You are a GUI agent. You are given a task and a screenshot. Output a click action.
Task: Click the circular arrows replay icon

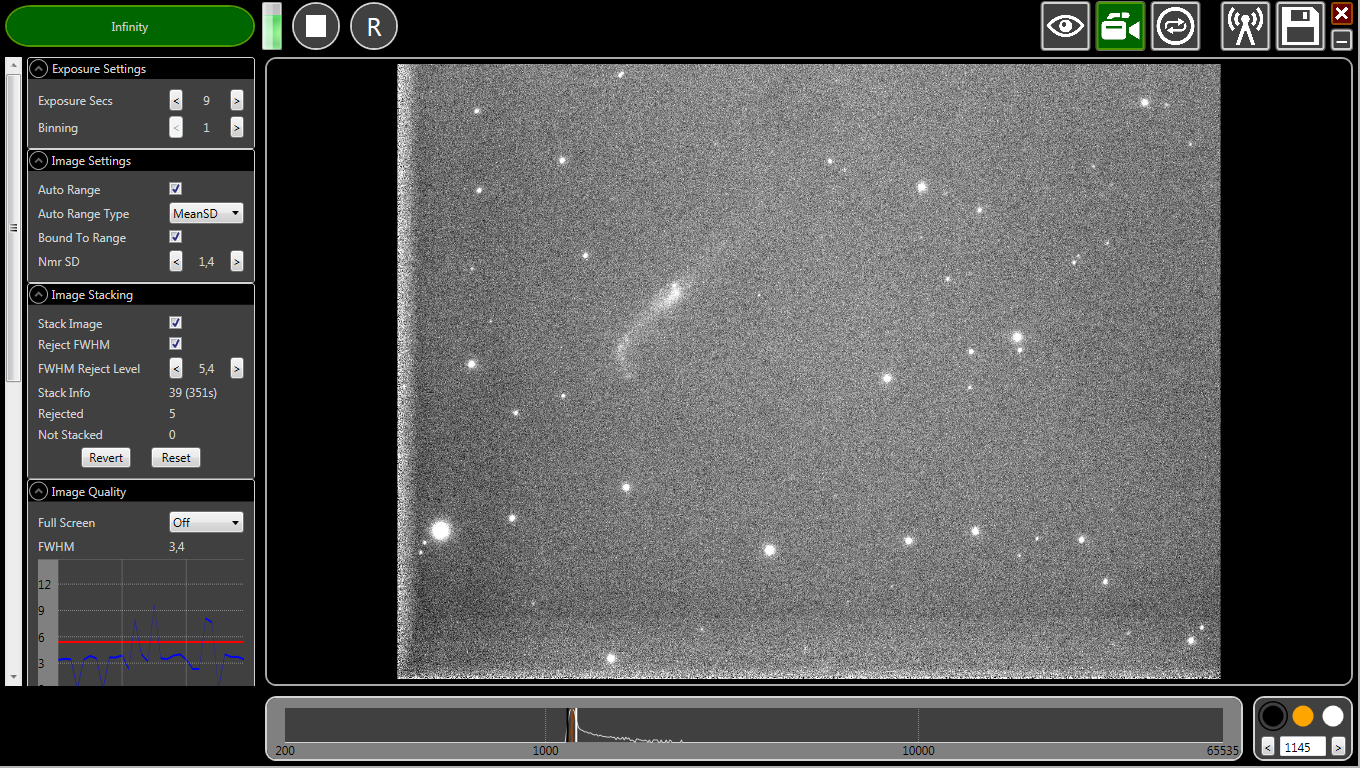tap(1176, 26)
